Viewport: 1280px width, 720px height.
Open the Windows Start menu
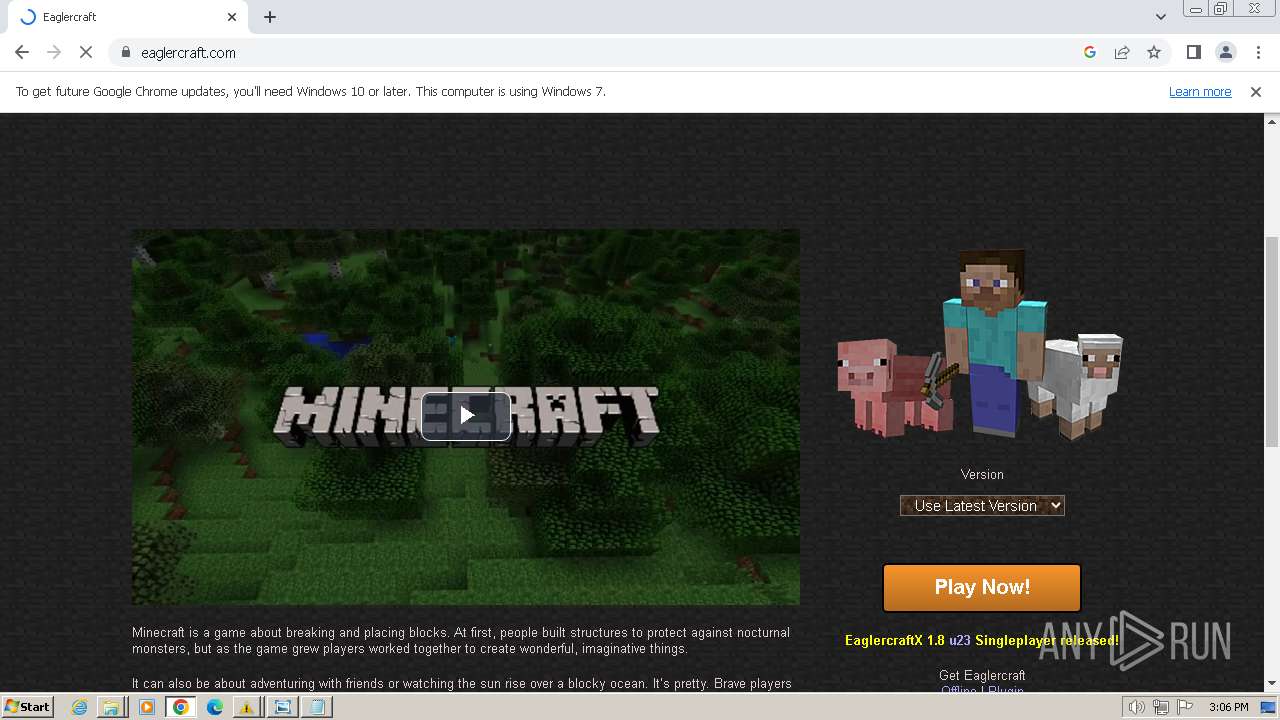[27, 706]
